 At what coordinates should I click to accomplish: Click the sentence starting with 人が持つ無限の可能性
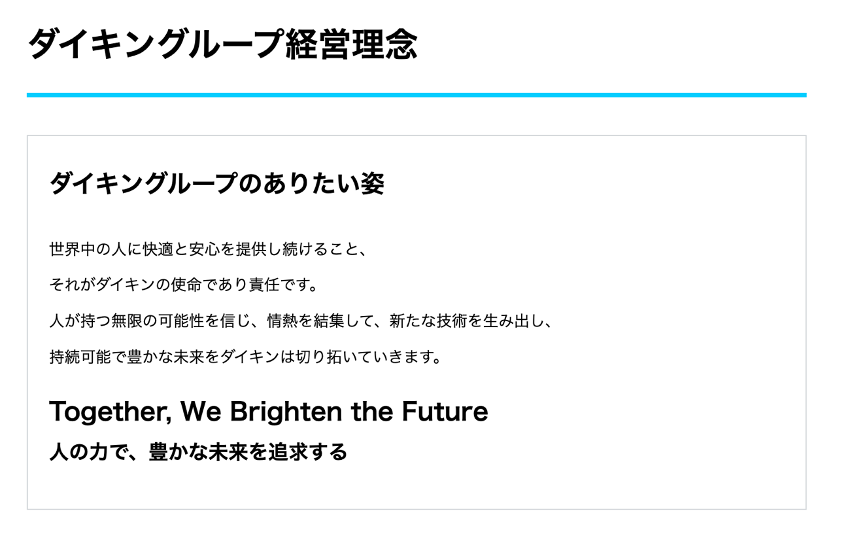click(x=300, y=321)
